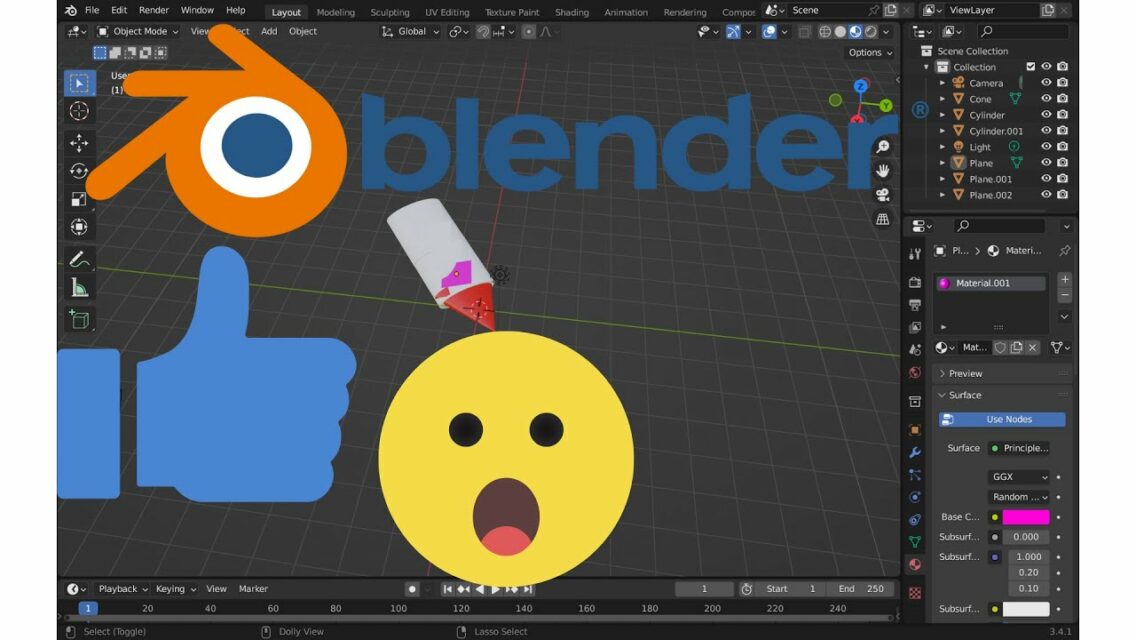Add a material slot with plus button
The image size is (1136, 640).
[x=1065, y=279]
